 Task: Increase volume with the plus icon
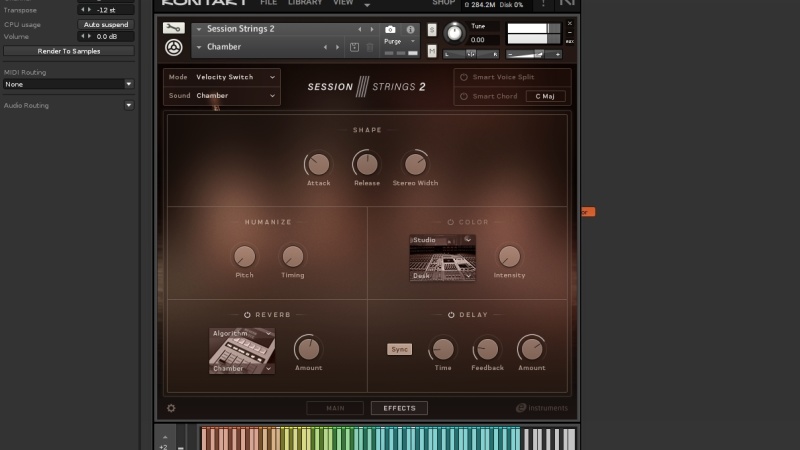tap(558, 54)
